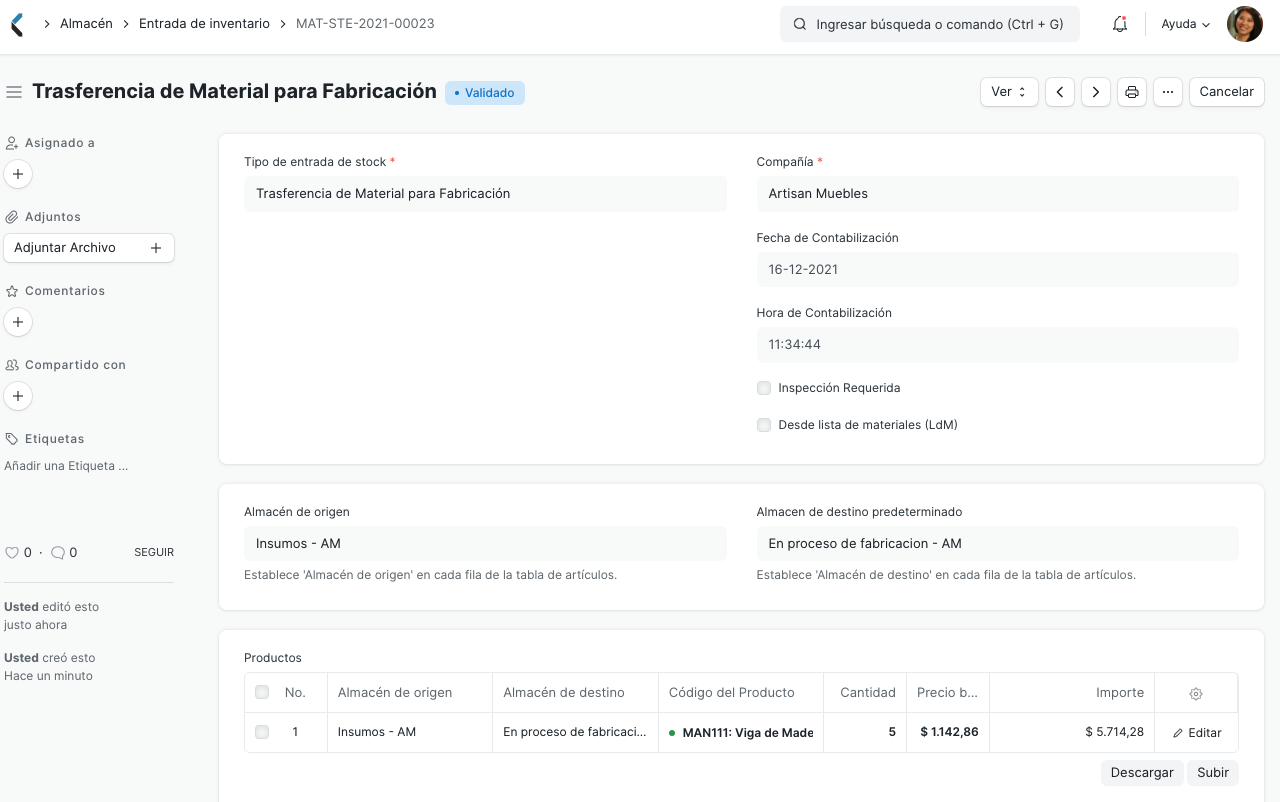The width and height of the screenshot is (1280, 802).
Task: Navigate to Entrada de inventario breadcrumb
Action: click(204, 23)
